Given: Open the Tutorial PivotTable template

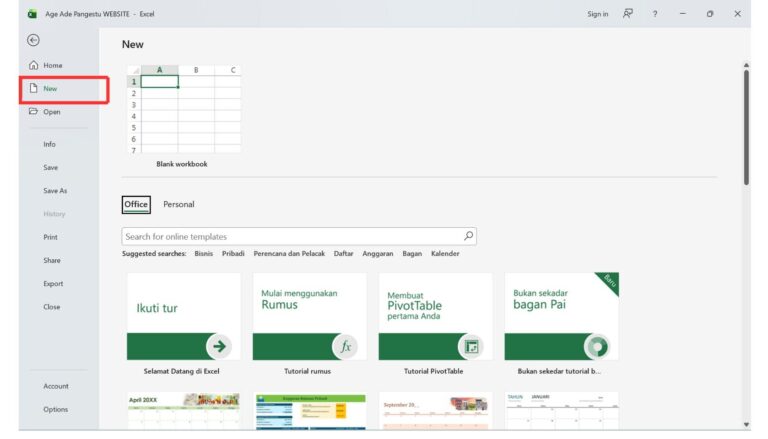Looking at the screenshot, I should pos(435,317).
